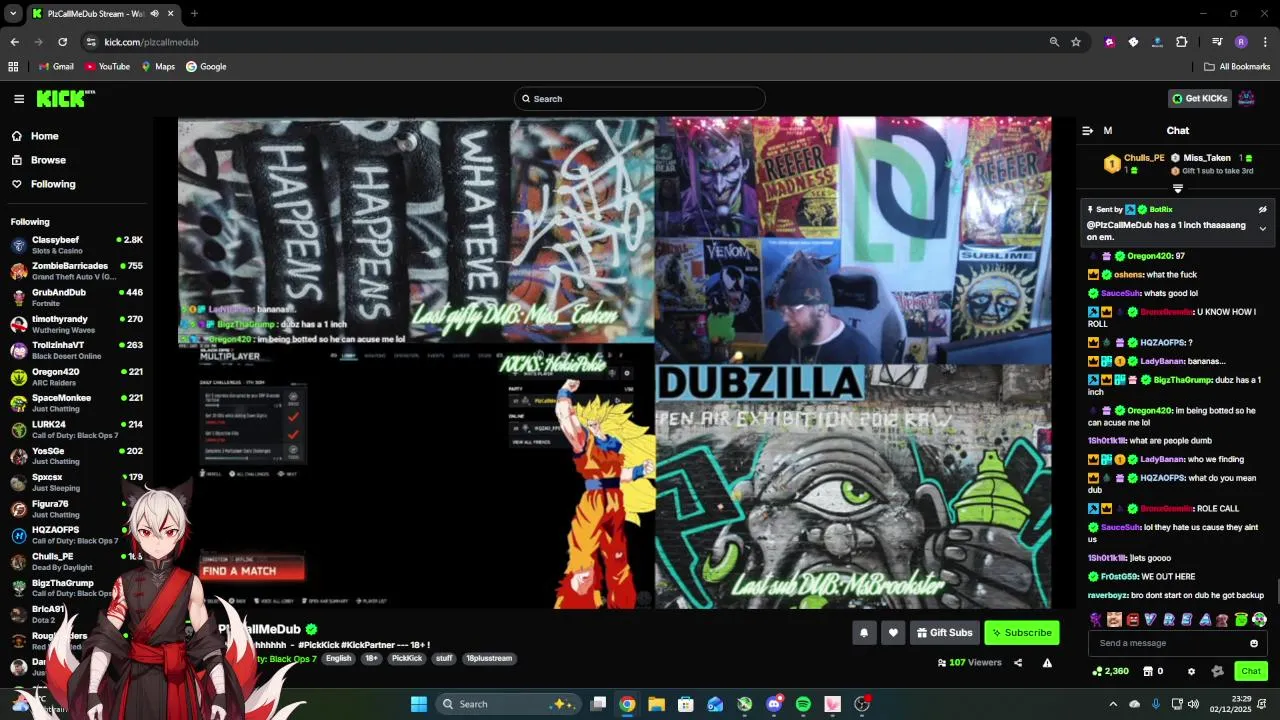This screenshot has width=1280, height=720.
Task: Click the volume icon in the system tray
Action: click(1193, 704)
